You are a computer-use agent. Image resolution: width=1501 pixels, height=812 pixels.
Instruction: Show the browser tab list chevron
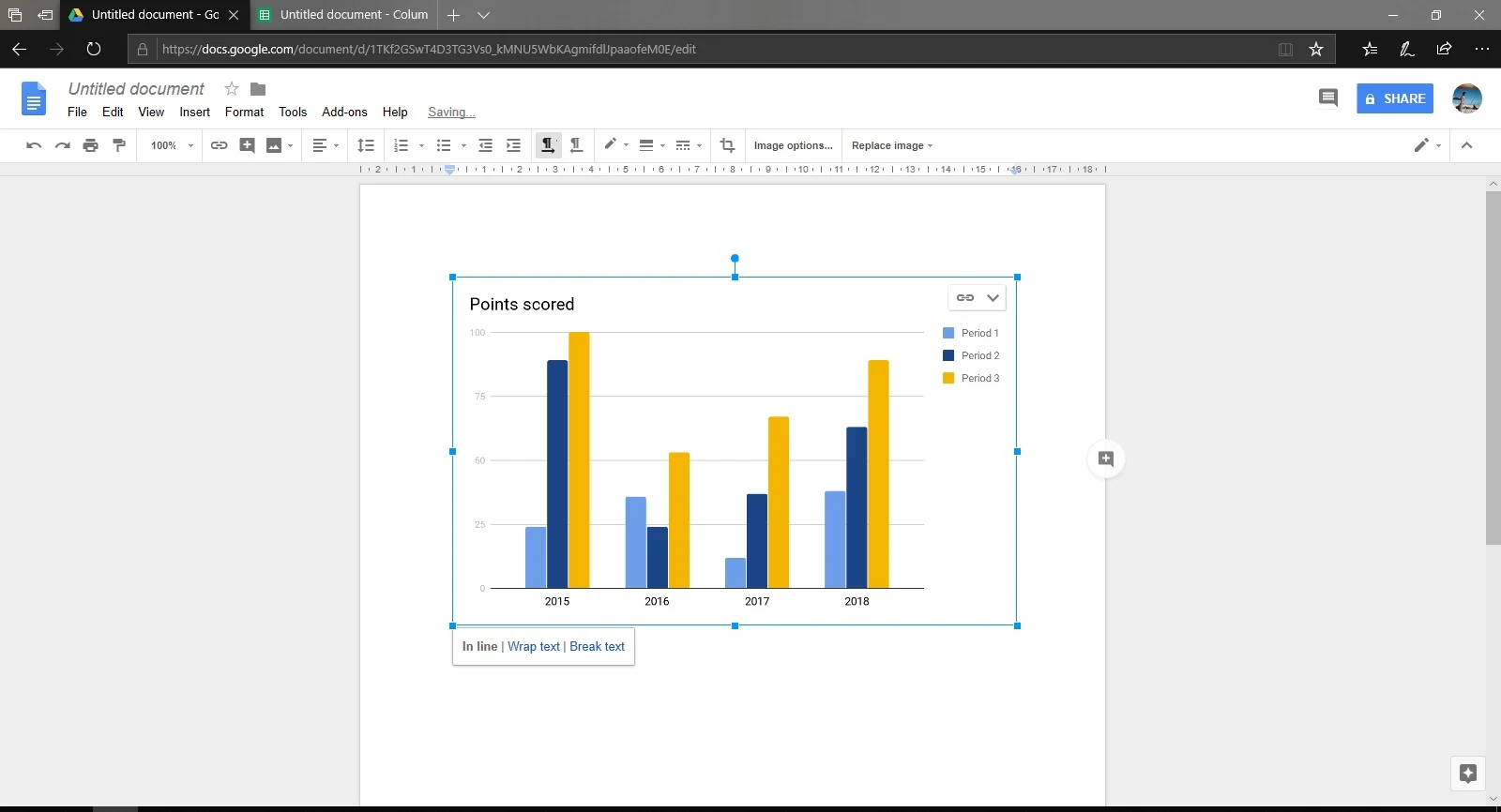(x=483, y=15)
